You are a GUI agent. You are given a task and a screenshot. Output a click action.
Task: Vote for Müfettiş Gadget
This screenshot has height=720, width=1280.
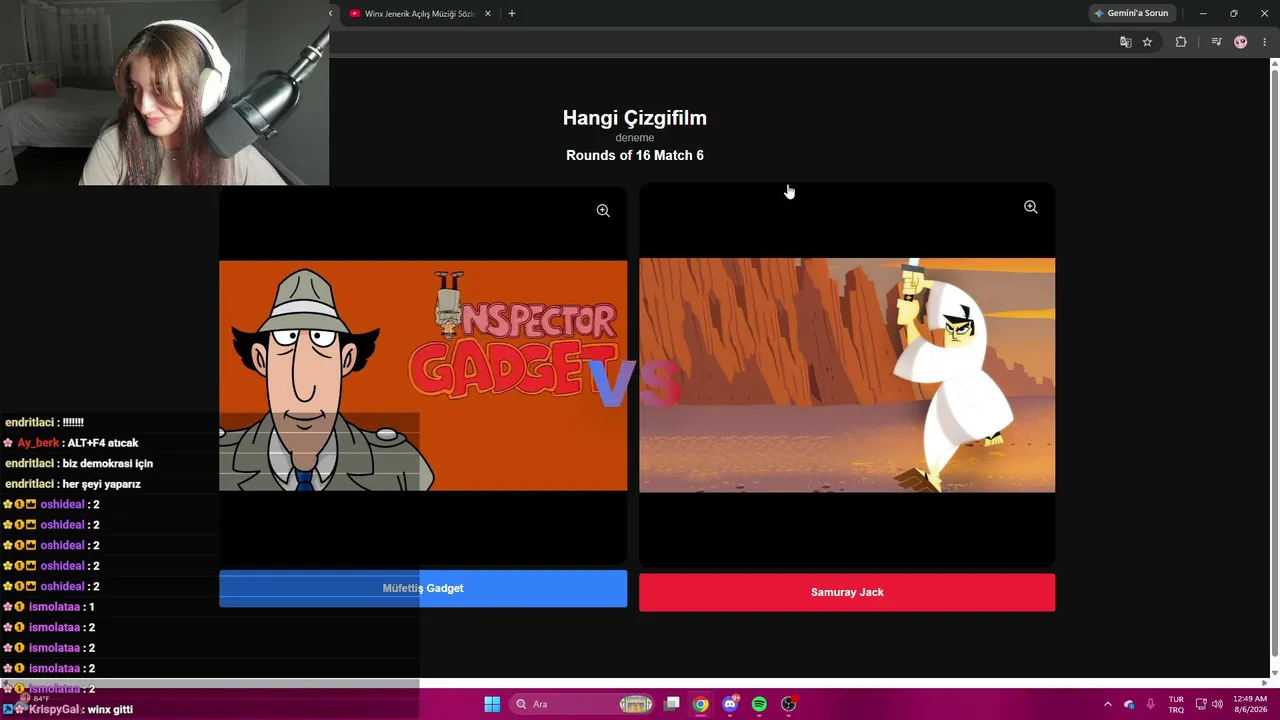423,589
